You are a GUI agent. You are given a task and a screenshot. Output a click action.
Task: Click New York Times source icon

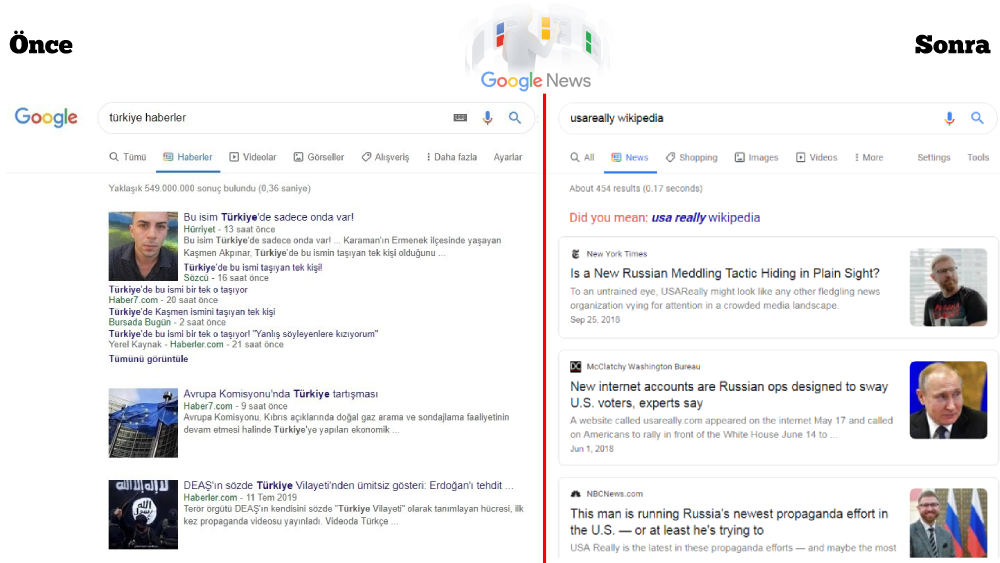575,254
